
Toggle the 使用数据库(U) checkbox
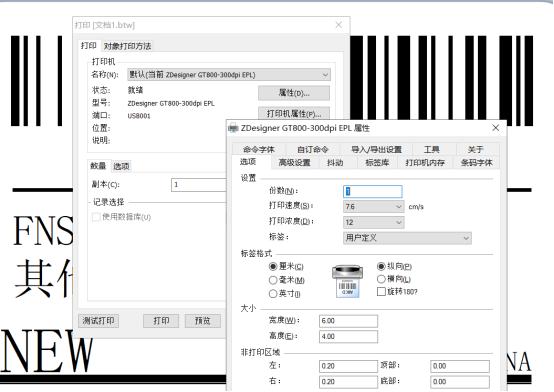(96, 217)
